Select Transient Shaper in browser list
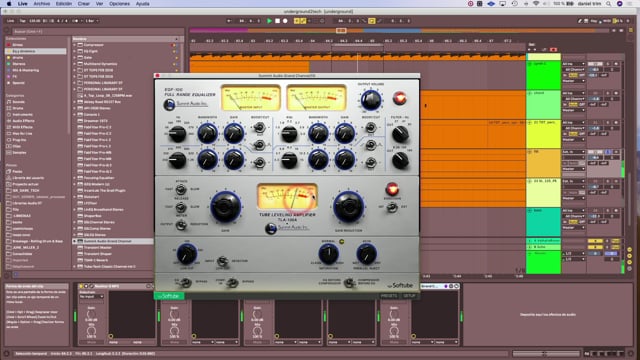This screenshot has width=640, height=360. 97,254
